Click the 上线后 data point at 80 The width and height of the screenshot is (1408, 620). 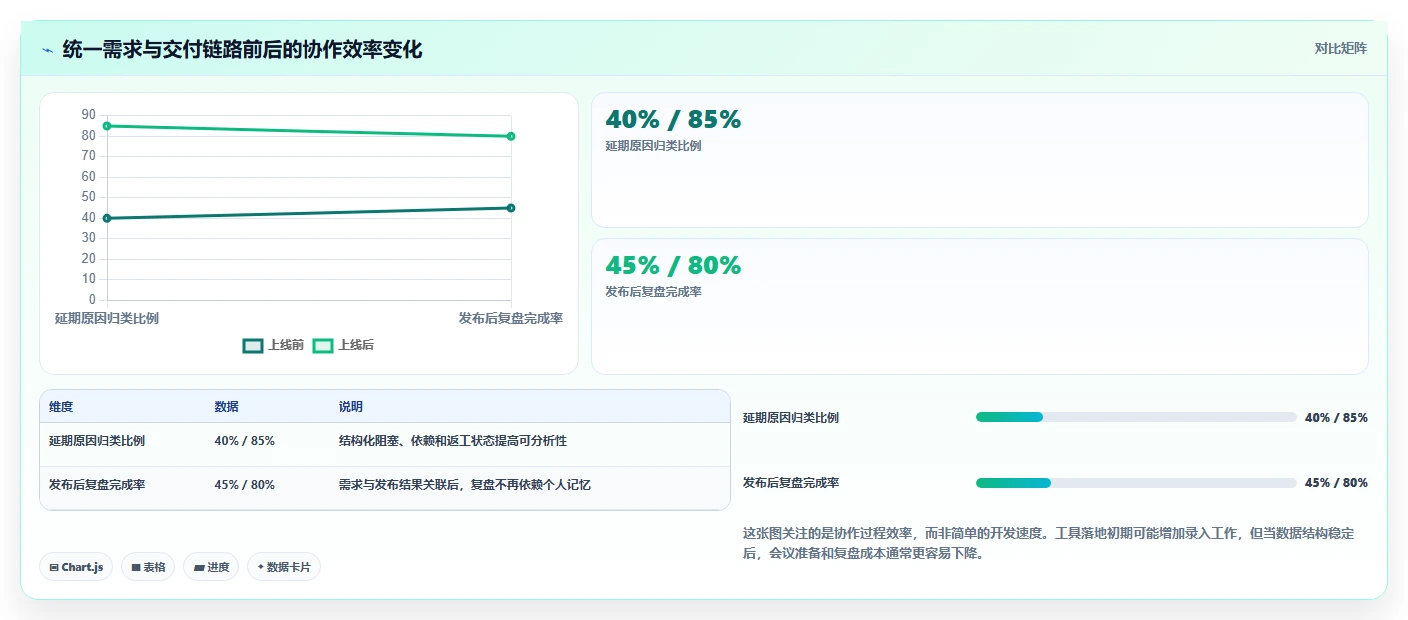point(511,136)
